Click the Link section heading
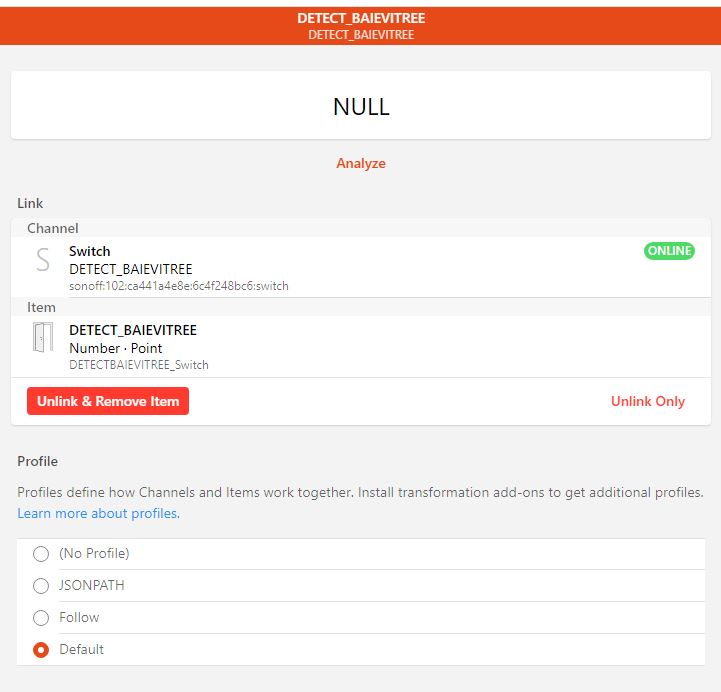 [x=30, y=203]
